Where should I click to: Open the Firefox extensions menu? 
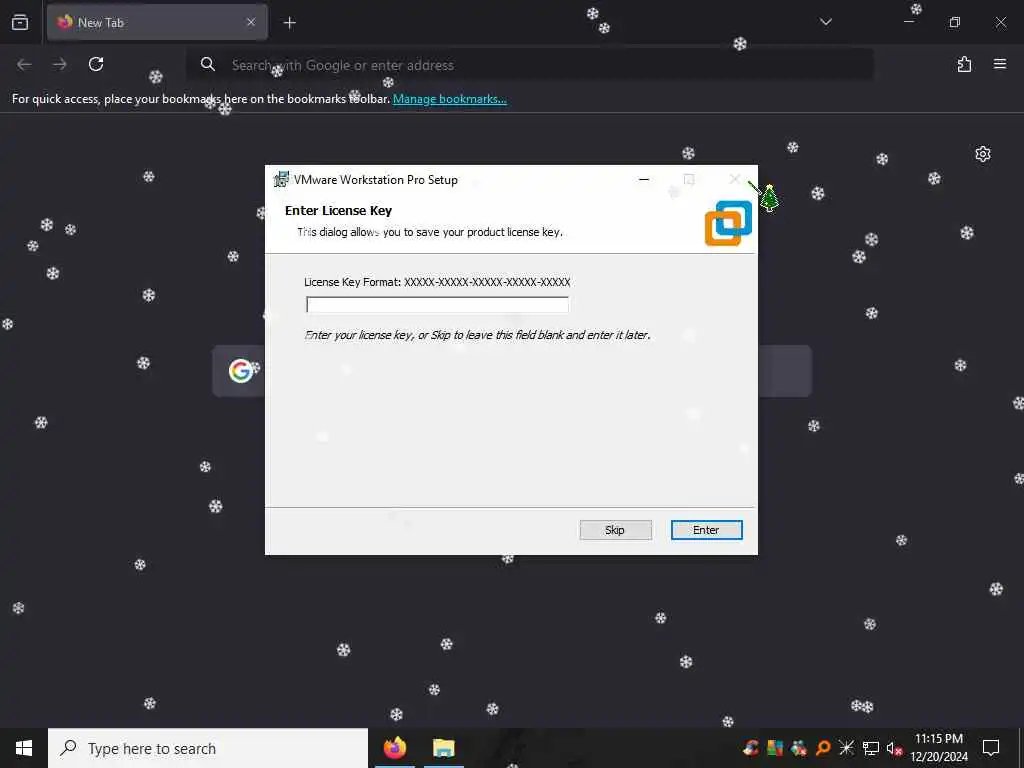coord(964,64)
